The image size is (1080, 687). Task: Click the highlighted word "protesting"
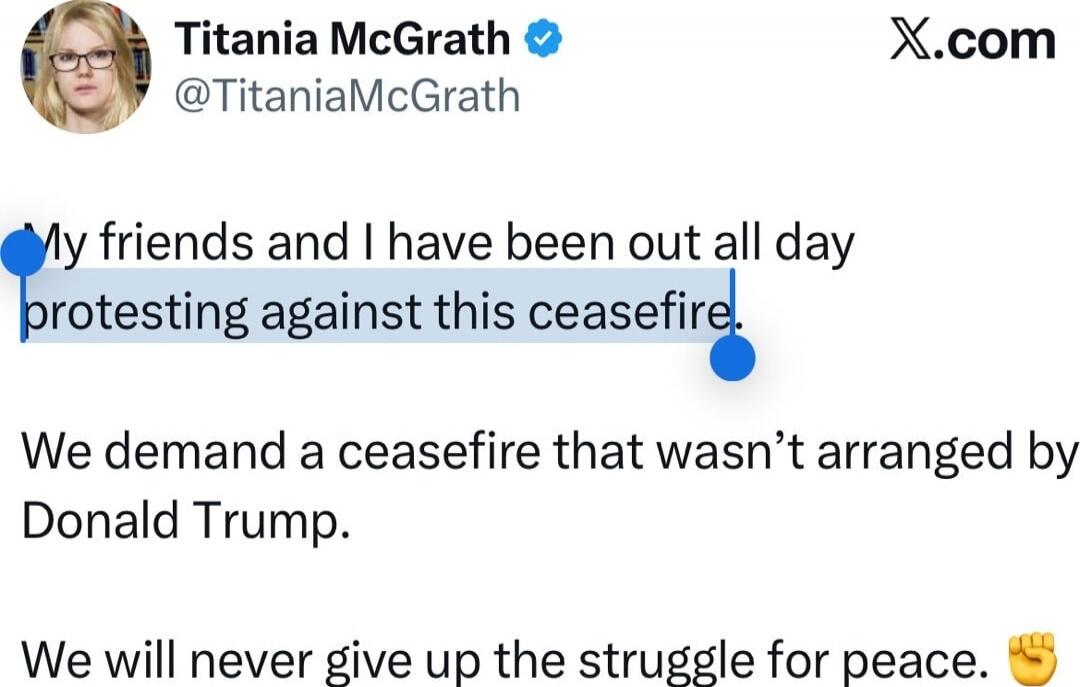click(x=135, y=314)
